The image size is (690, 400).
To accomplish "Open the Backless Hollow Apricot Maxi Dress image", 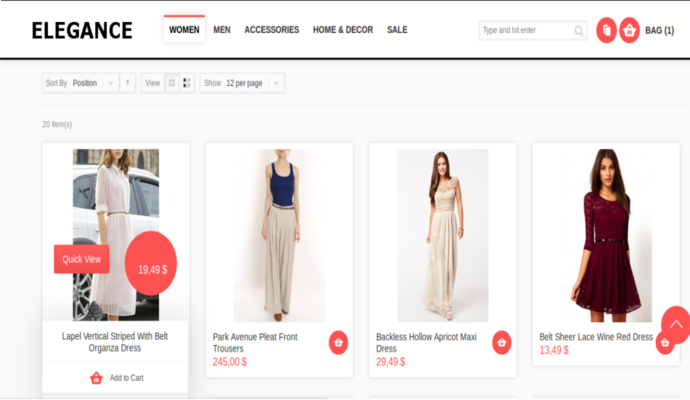I will [x=443, y=235].
